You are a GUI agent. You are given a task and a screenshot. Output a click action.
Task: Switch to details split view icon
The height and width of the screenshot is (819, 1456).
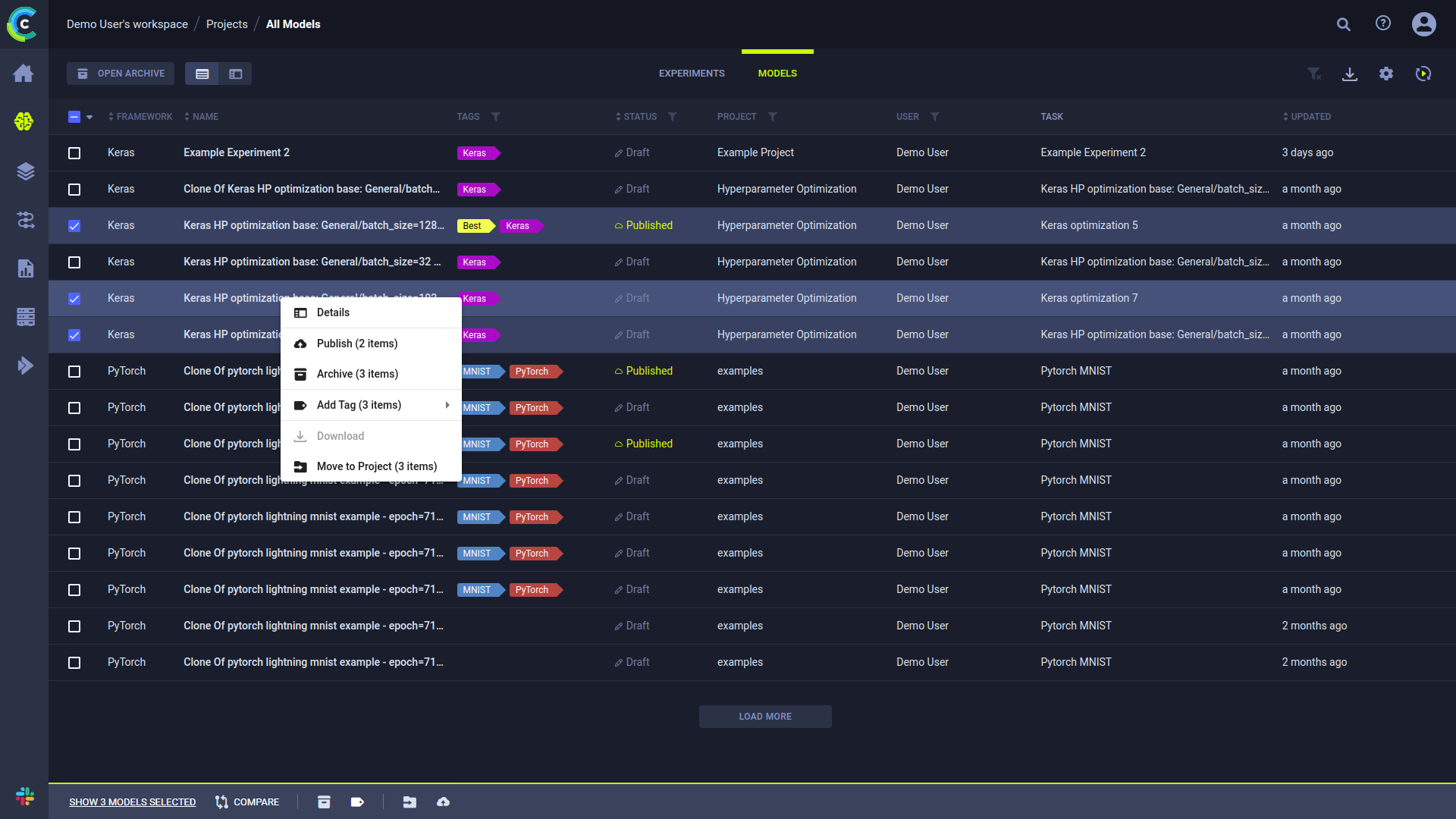pyautogui.click(x=236, y=74)
